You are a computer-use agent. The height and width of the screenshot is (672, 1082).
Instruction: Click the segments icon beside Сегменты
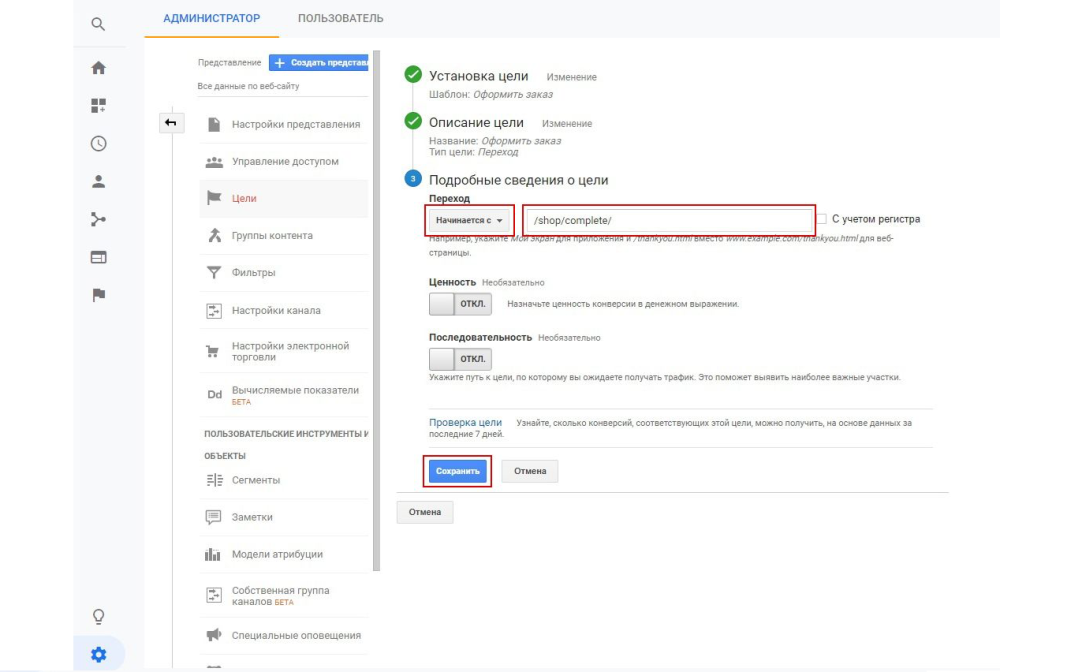[x=214, y=480]
